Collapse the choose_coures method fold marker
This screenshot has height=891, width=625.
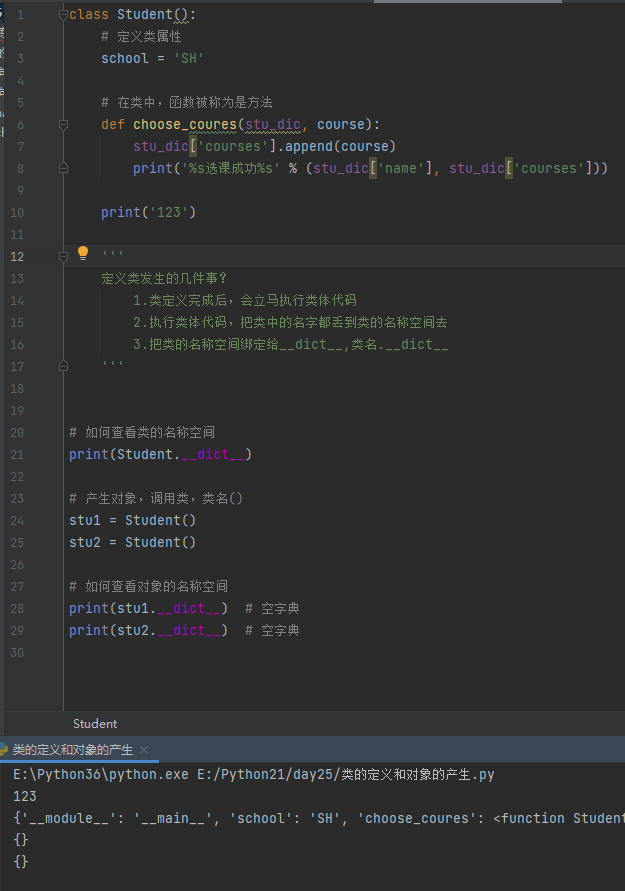tap(63, 124)
